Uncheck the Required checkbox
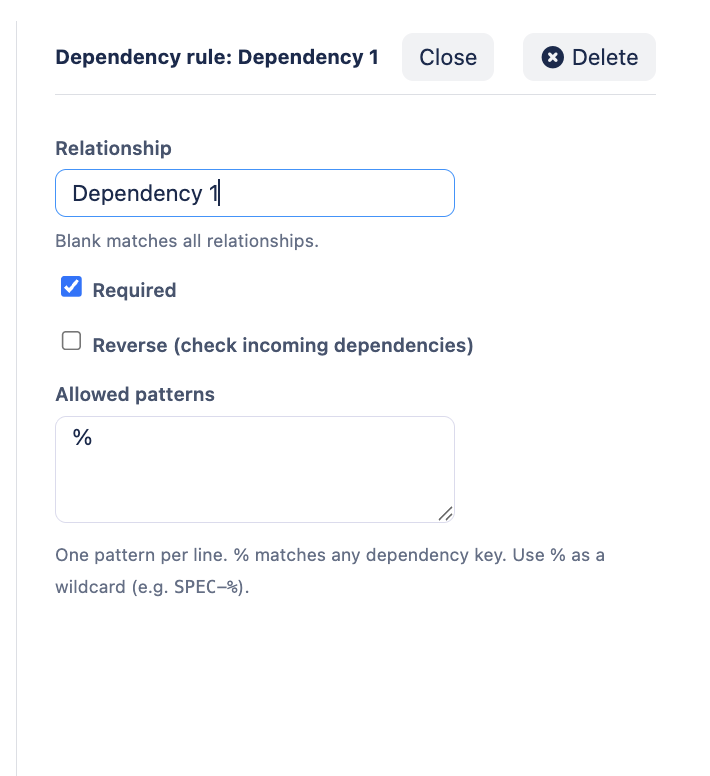Screen dimensions: 710x776 click(x=71, y=288)
